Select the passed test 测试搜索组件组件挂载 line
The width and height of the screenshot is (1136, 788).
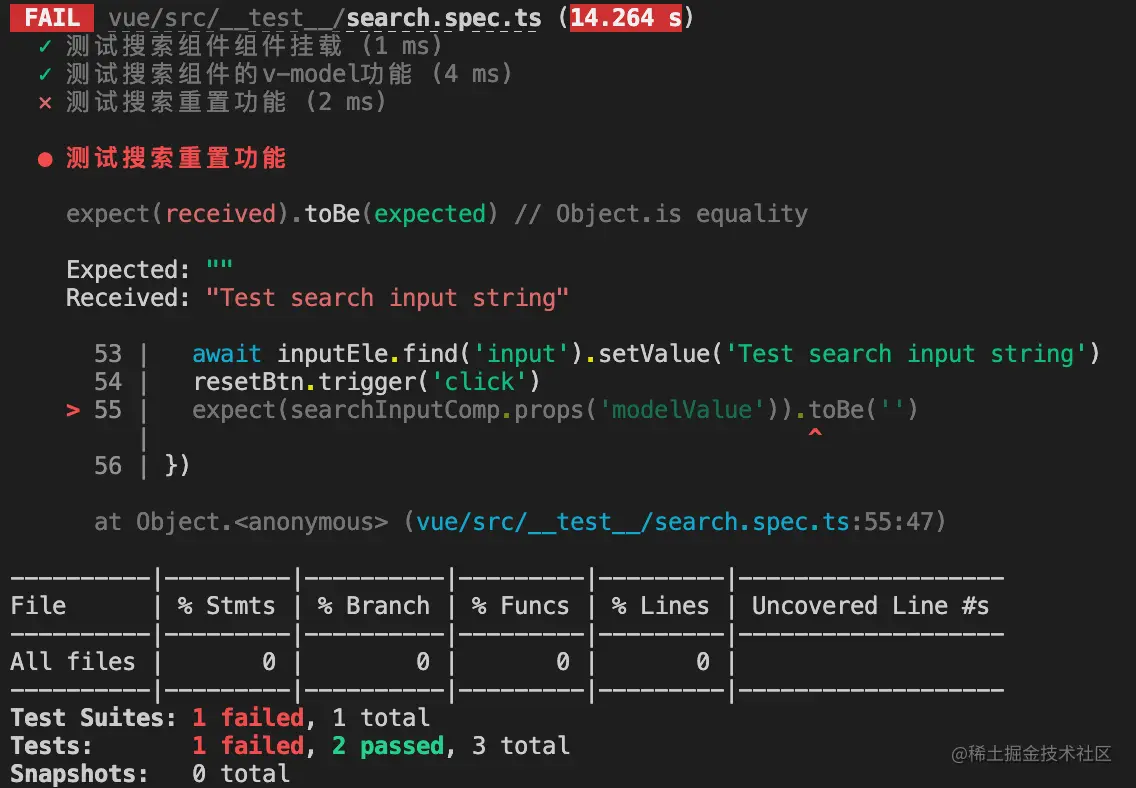pyautogui.click(x=240, y=46)
